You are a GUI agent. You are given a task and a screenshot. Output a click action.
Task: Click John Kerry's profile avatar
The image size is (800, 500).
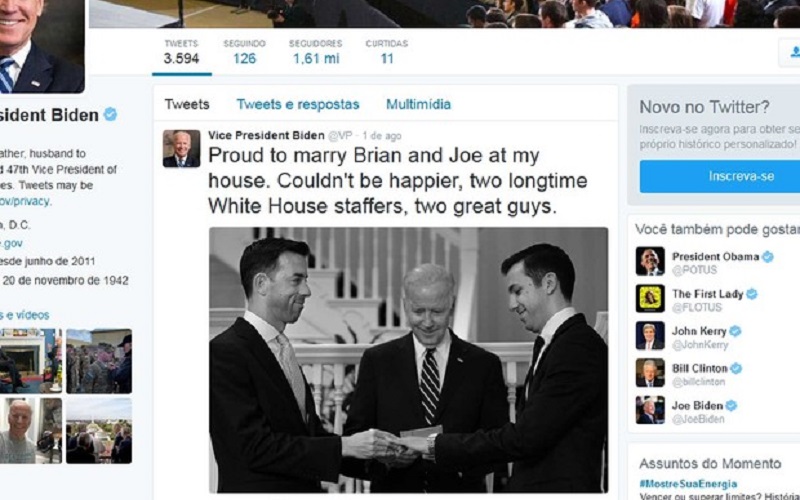tap(650, 336)
